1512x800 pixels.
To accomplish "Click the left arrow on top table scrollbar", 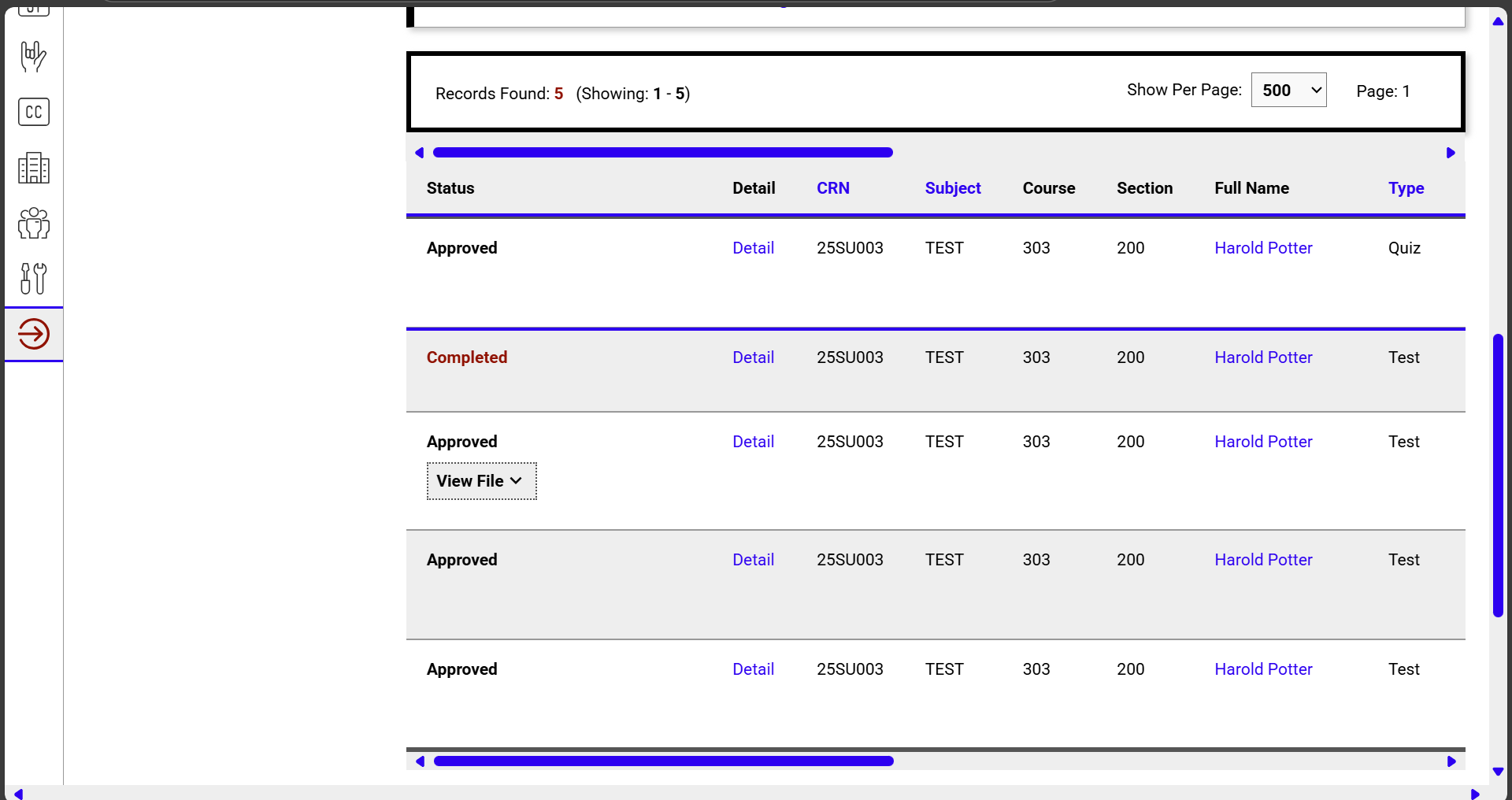I will click(x=419, y=153).
